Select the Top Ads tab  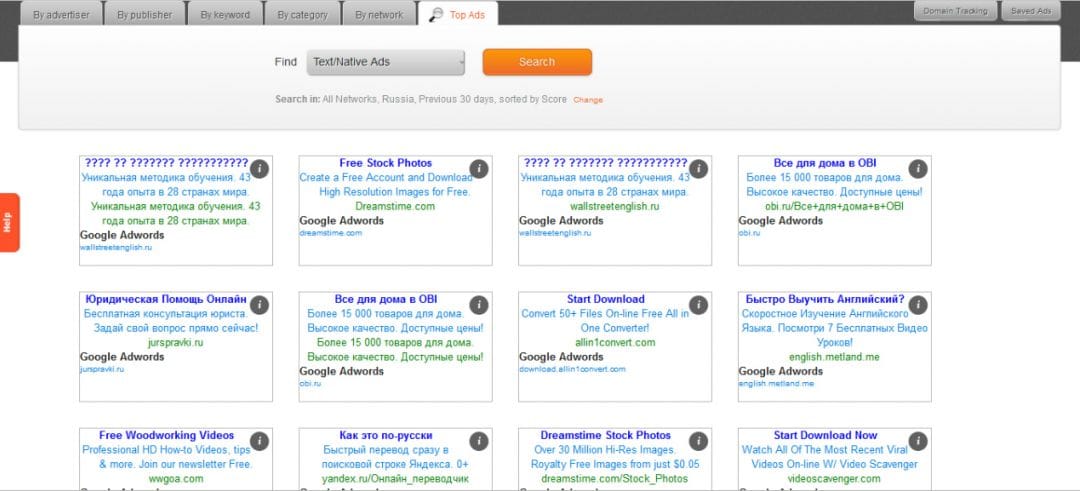click(x=457, y=14)
